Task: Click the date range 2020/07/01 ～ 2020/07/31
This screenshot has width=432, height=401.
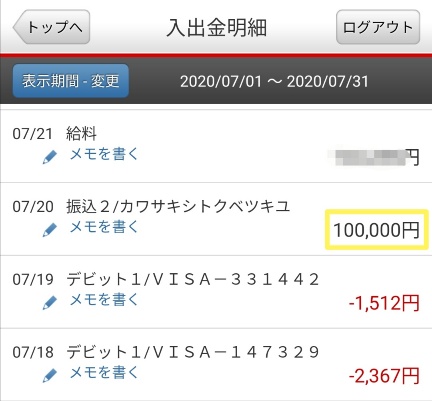Action: (x=274, y=81)
